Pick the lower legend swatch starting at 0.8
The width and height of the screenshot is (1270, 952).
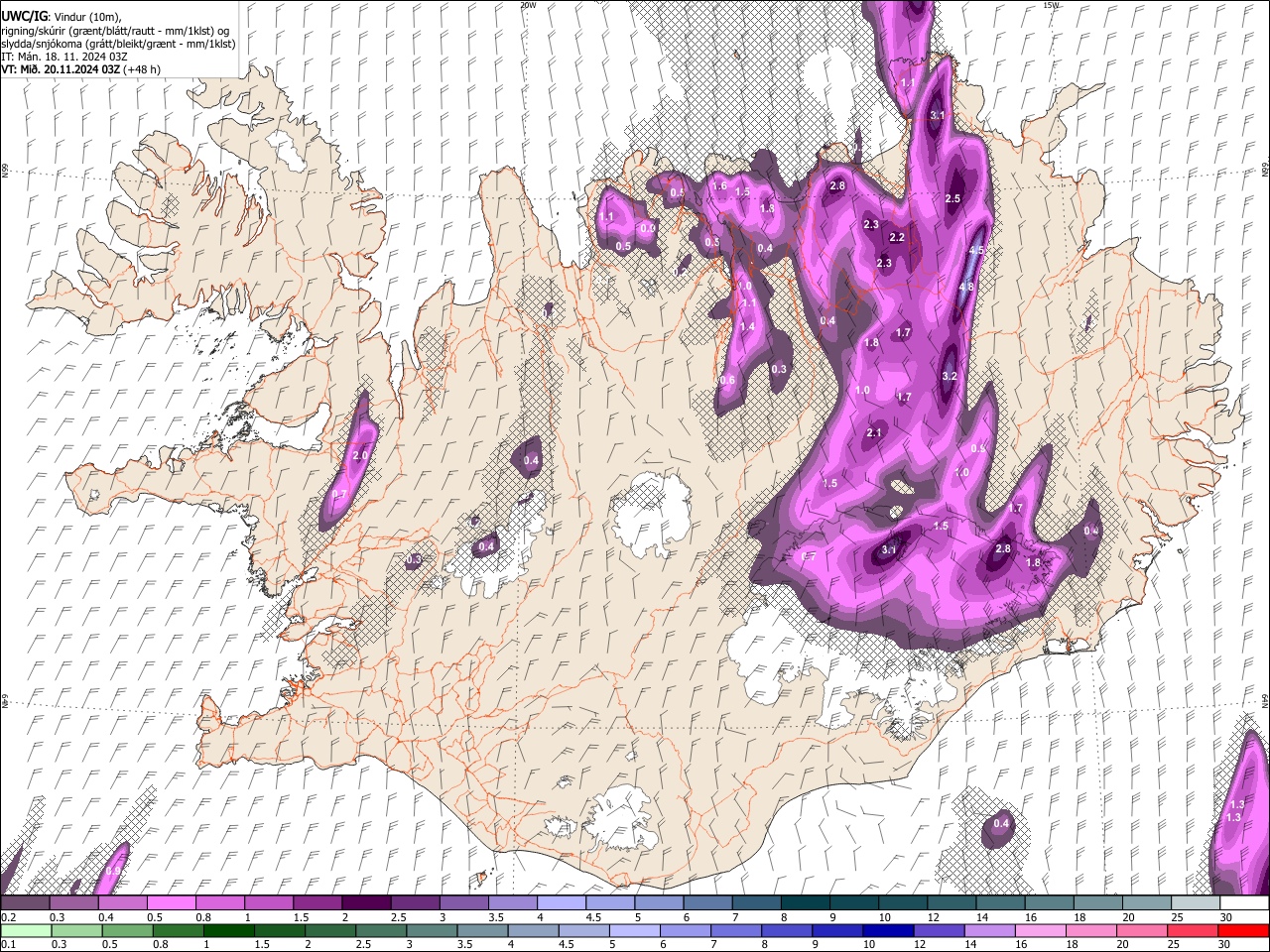click(178, 930)
